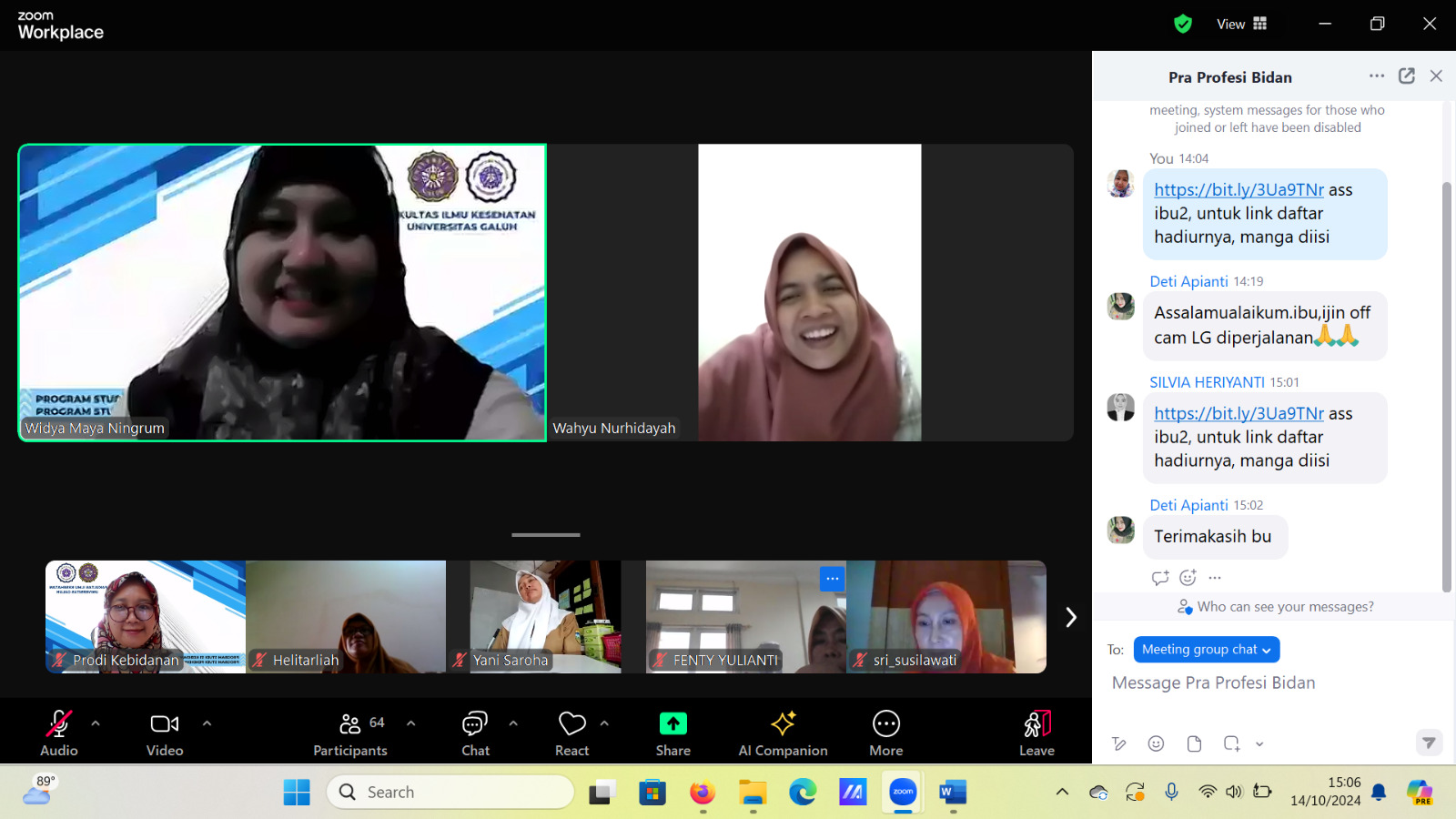Click the green encryption shield icon
Viewport: 1456px width, 819px height.
click(1182, 24)
